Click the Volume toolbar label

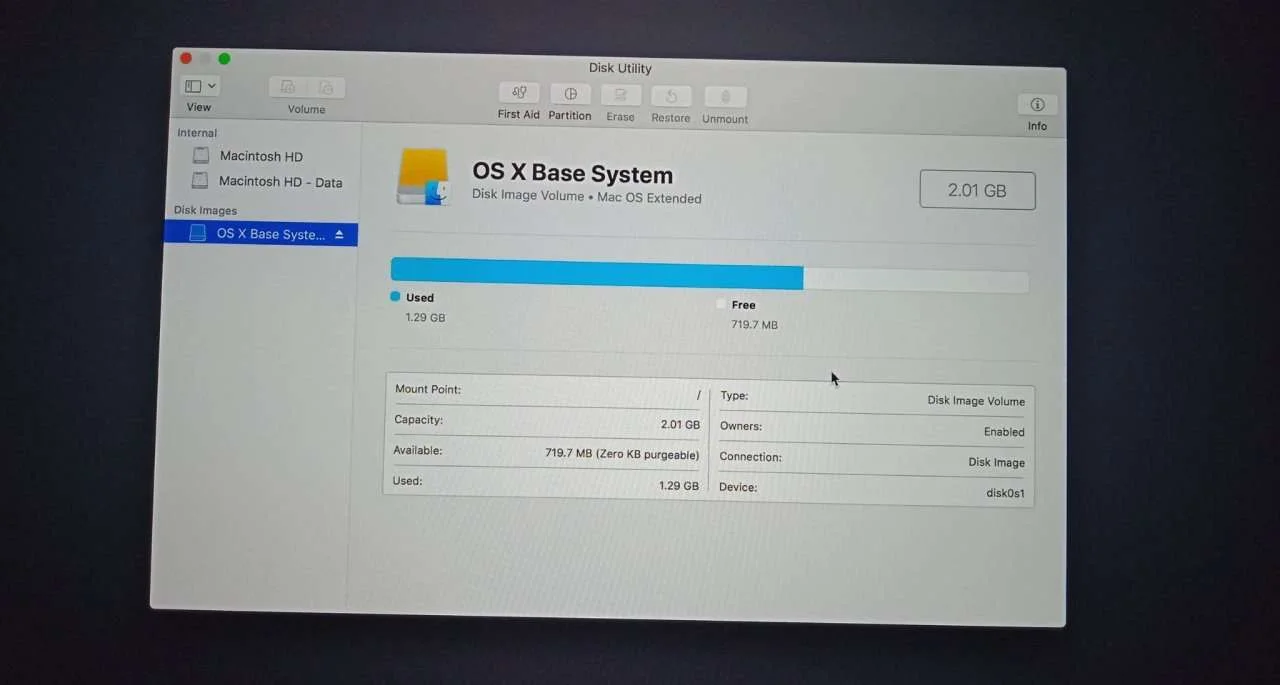pyautogui.click(x=306, y=109)
